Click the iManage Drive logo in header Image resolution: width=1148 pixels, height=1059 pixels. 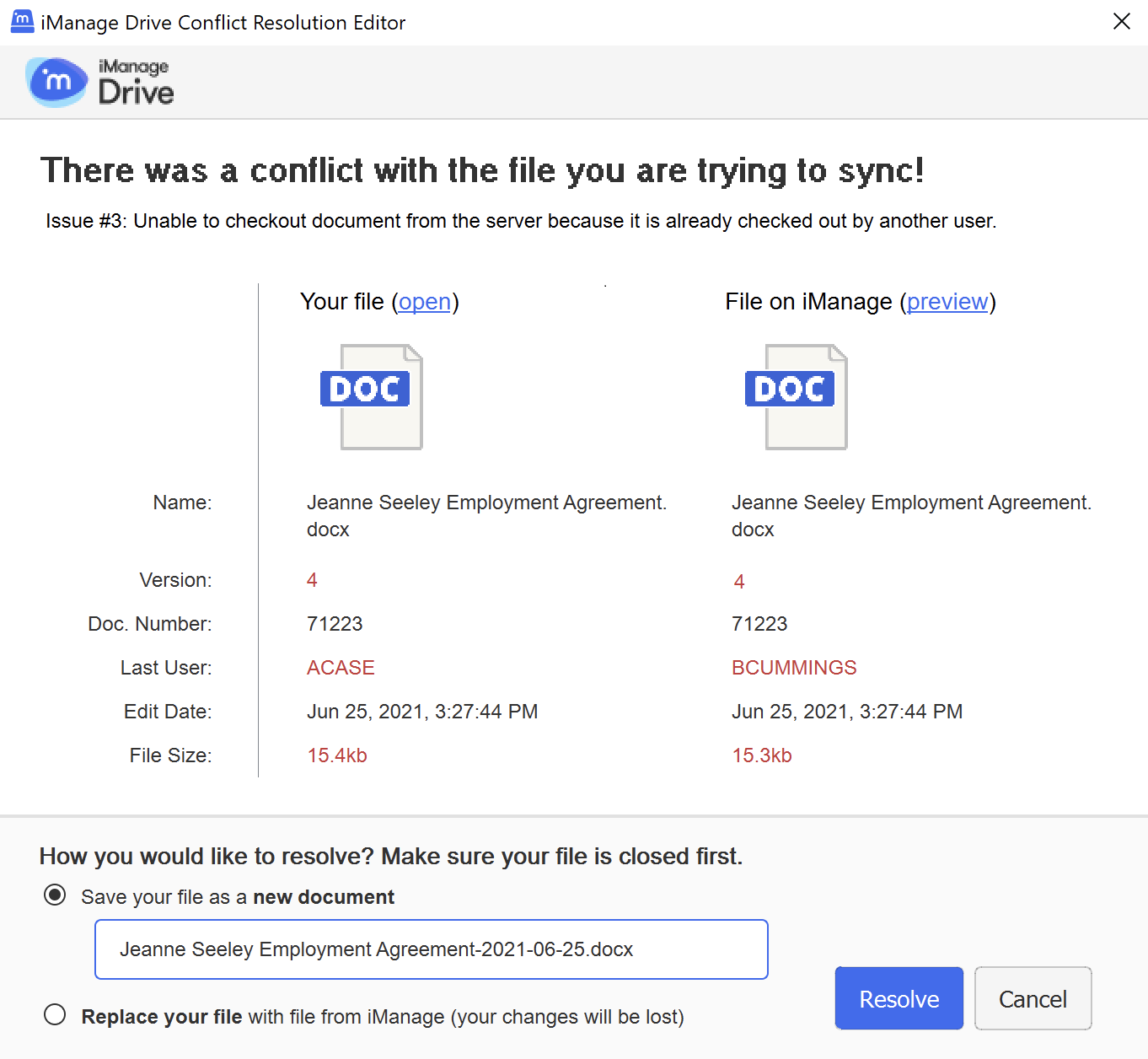click(99, 82)
